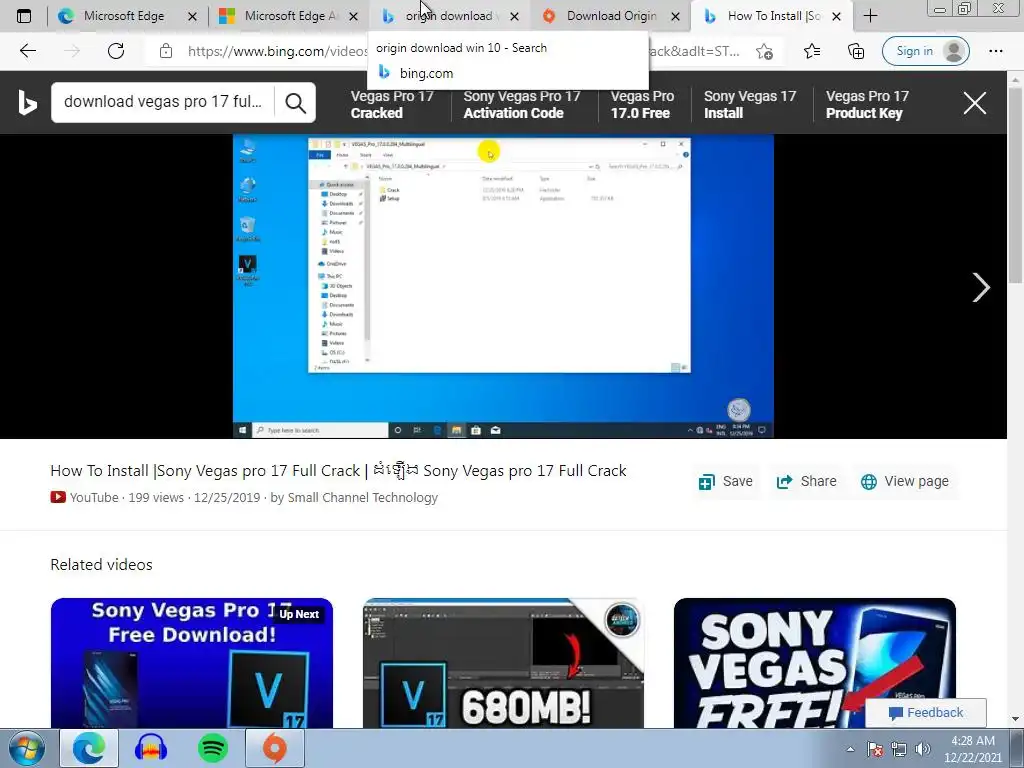Open Origin from the taskbar
Screen dimensions: 1024x768
tap(275, 748)
